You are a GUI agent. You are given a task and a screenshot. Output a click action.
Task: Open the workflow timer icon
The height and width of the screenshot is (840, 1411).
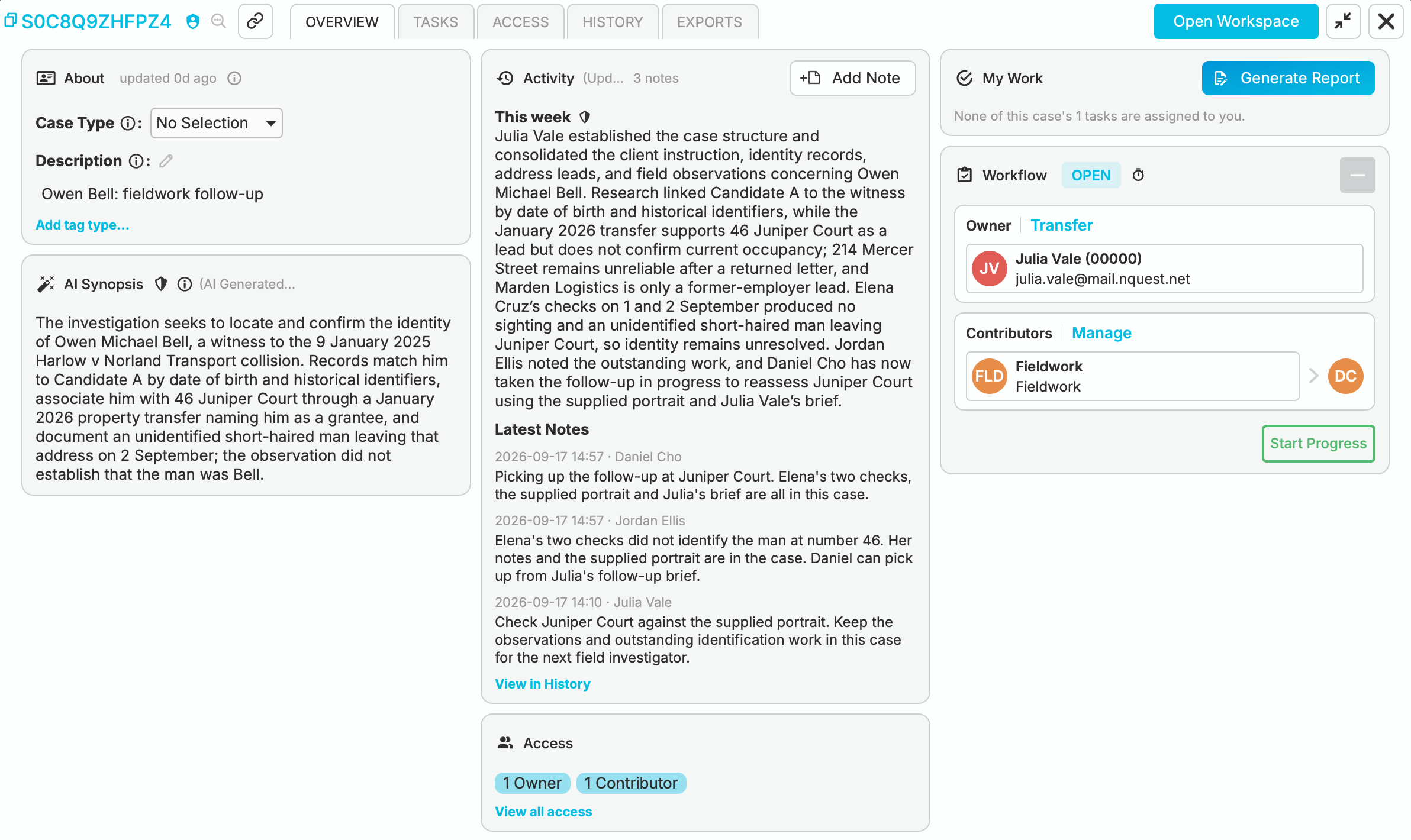(x=1138, y=175)
